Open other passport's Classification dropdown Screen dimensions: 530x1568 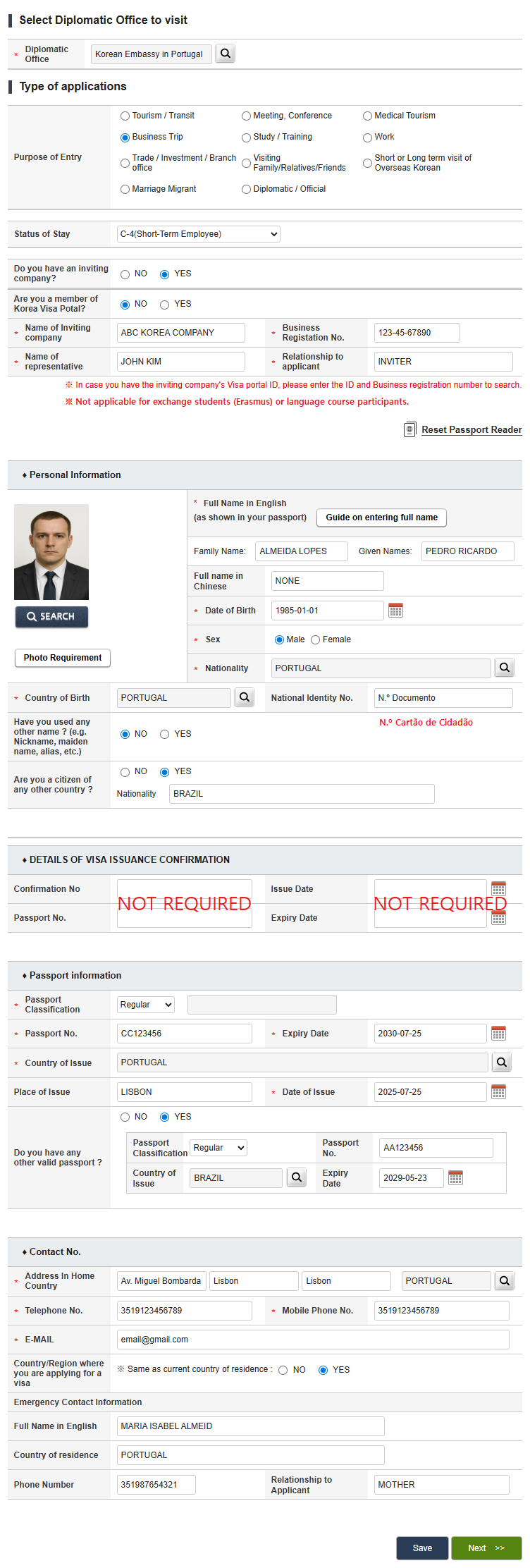tap(218, 1148)
